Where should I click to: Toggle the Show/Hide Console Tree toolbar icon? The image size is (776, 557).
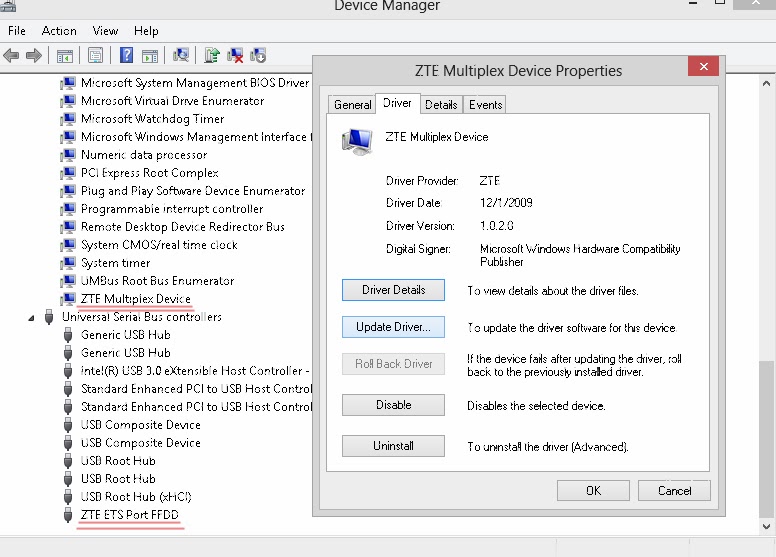[65, 56]
